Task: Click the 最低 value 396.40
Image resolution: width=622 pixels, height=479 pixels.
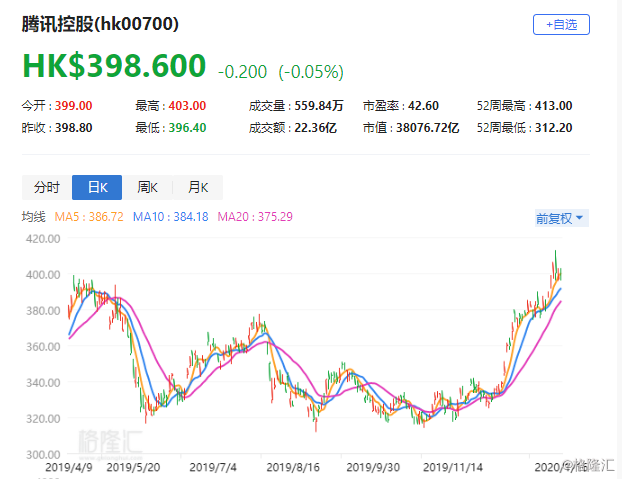Action: coord(187,128)
